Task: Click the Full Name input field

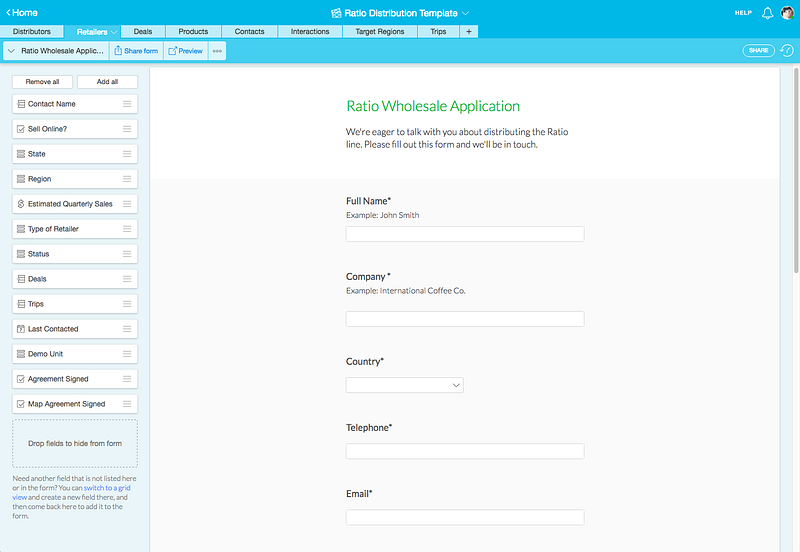Action: click(x=465, y=234)
